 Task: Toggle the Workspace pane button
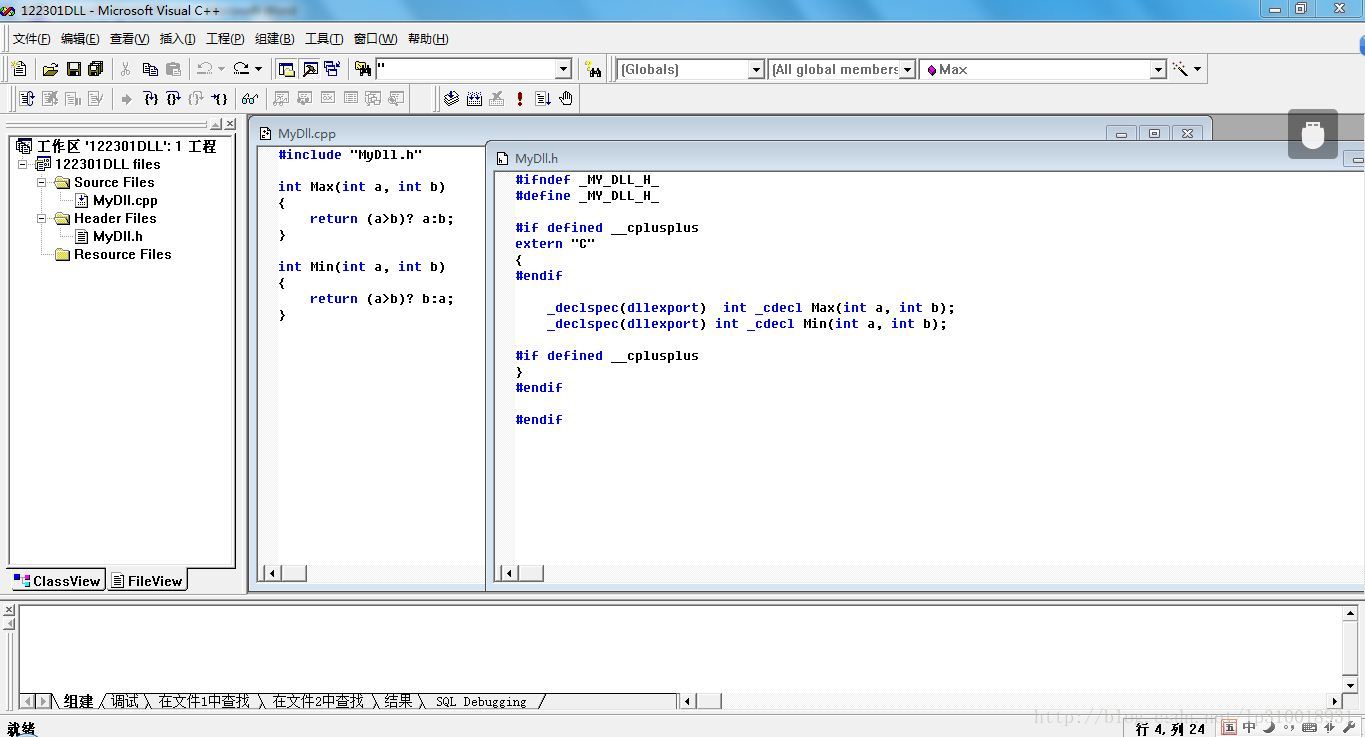click(286, 69)
